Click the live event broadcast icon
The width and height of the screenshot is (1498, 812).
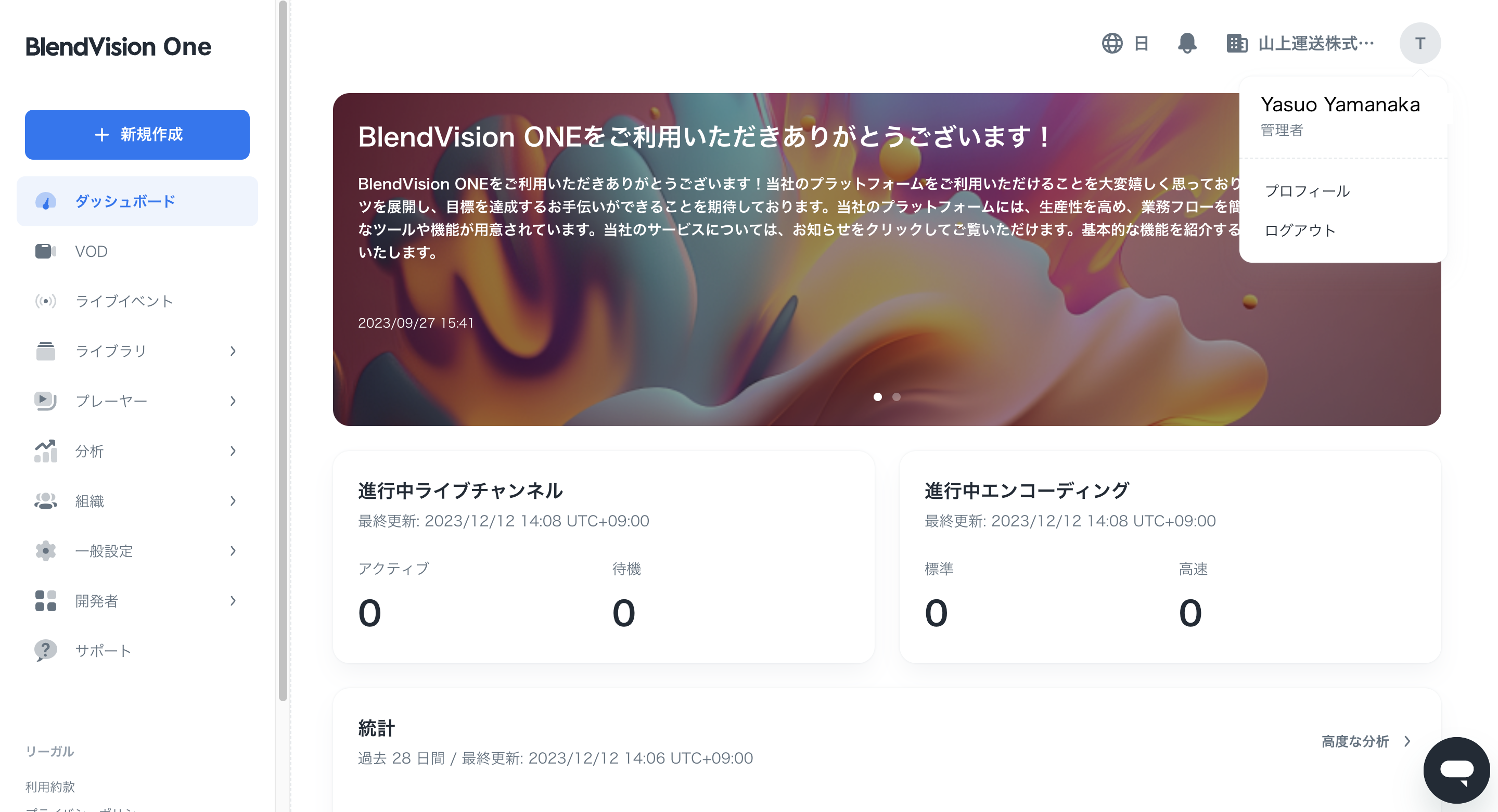click(45, 301)
